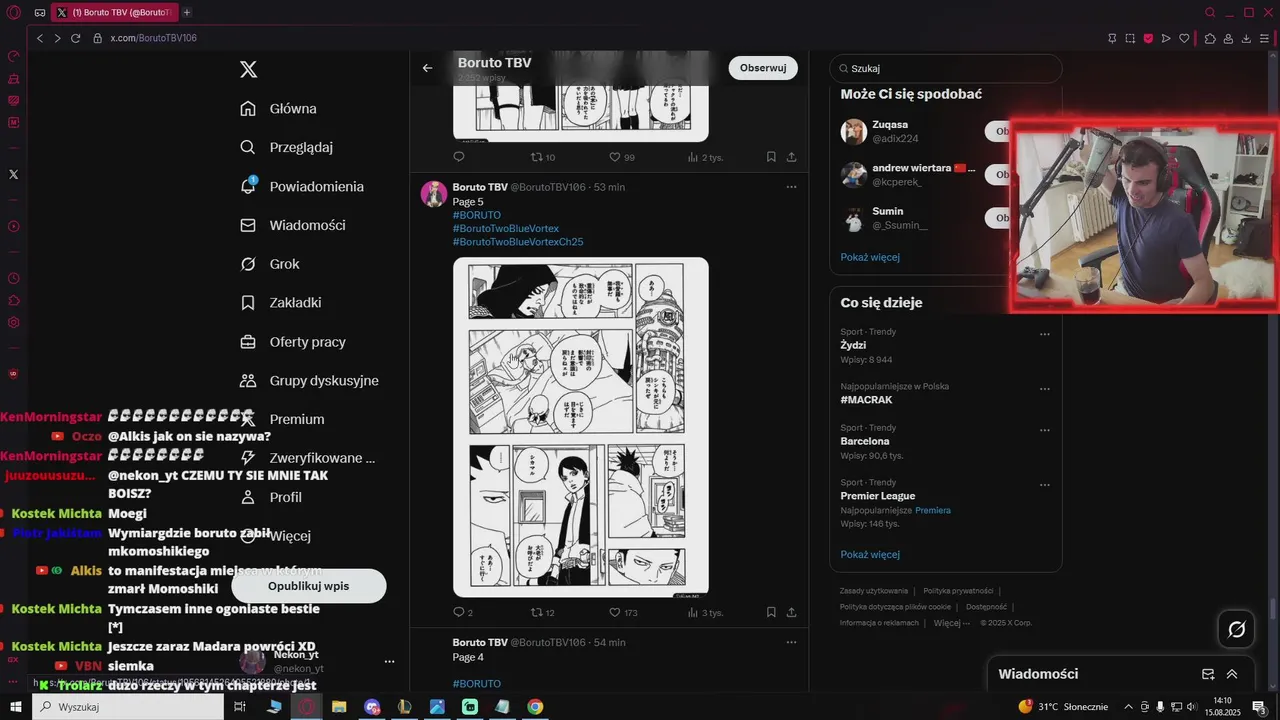This screenshot has height=720, width=1280.
Task: Click the Opublikuj wpis button
Action: (x=308, y=586)
